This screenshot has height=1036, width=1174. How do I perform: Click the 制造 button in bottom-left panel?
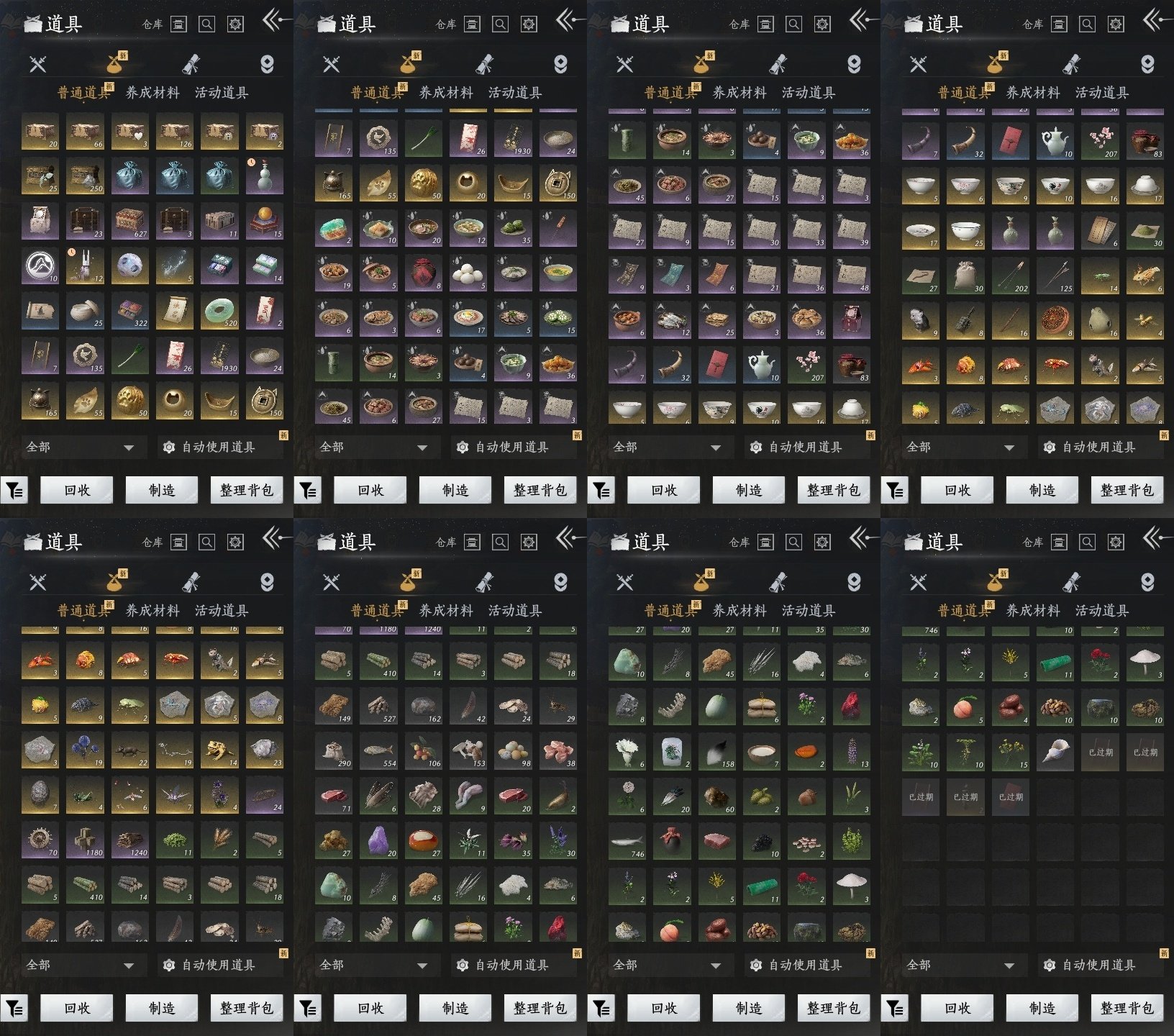(162, 1008)
